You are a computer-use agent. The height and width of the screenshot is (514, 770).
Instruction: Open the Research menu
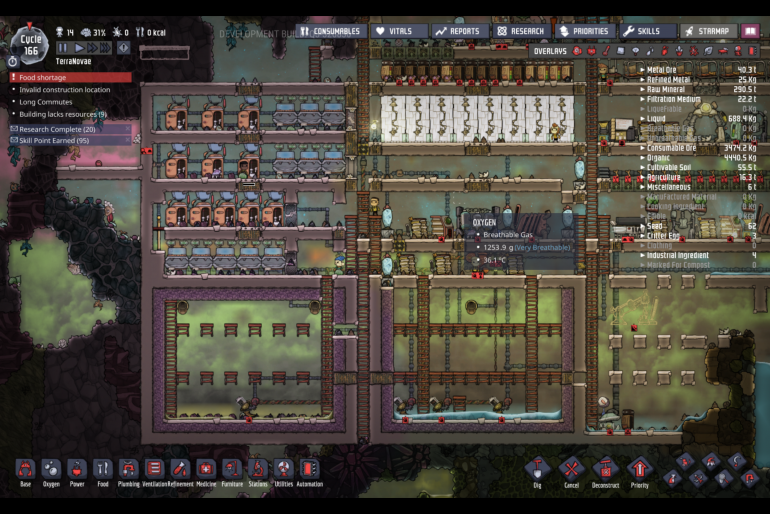click(522, 31)
